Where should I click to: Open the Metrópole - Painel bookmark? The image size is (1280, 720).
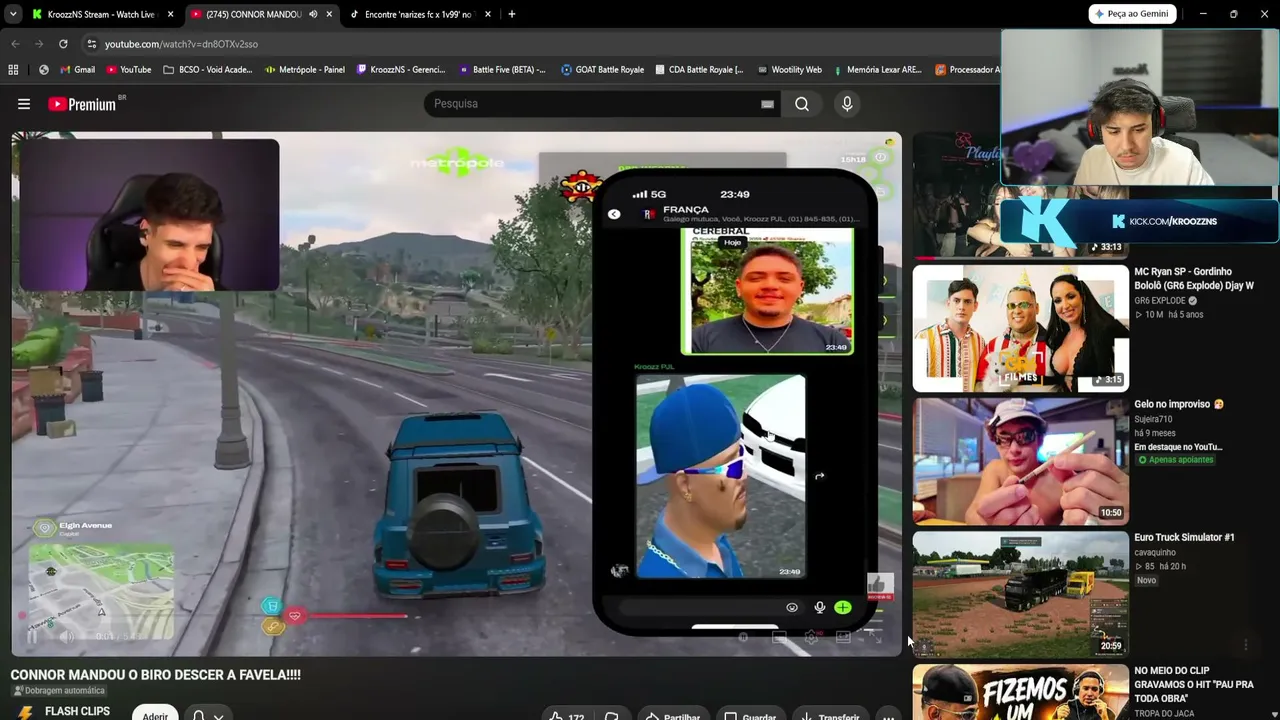click(305, 70)
